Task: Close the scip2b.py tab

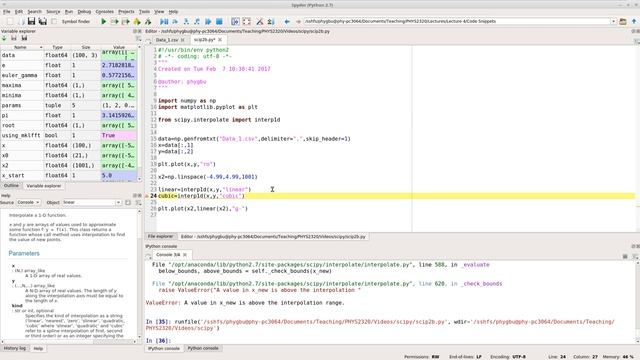Action: pos(220,40)
